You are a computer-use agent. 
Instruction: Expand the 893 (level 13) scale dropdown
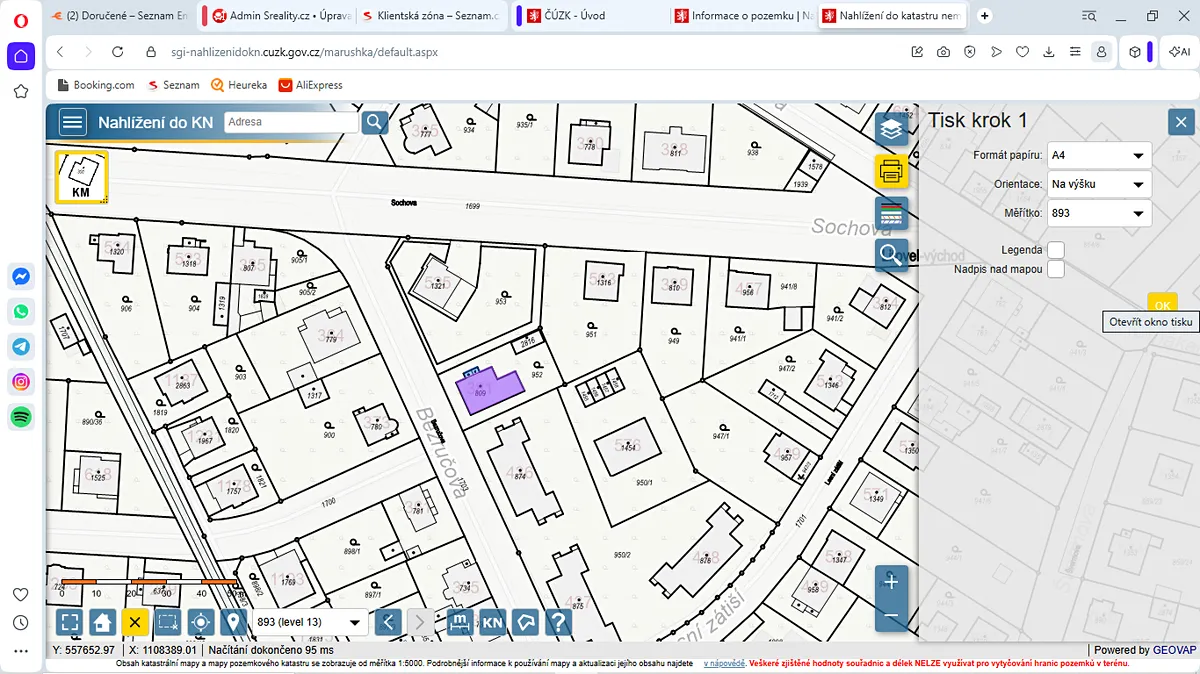point(309,622)
